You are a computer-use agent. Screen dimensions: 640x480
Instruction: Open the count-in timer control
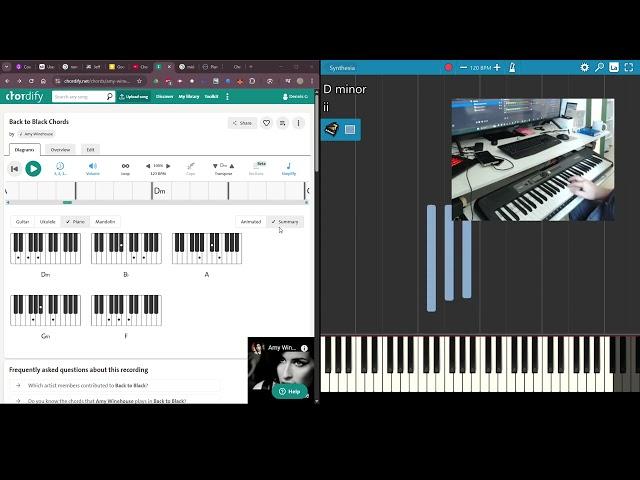click(x=60, y=168)
